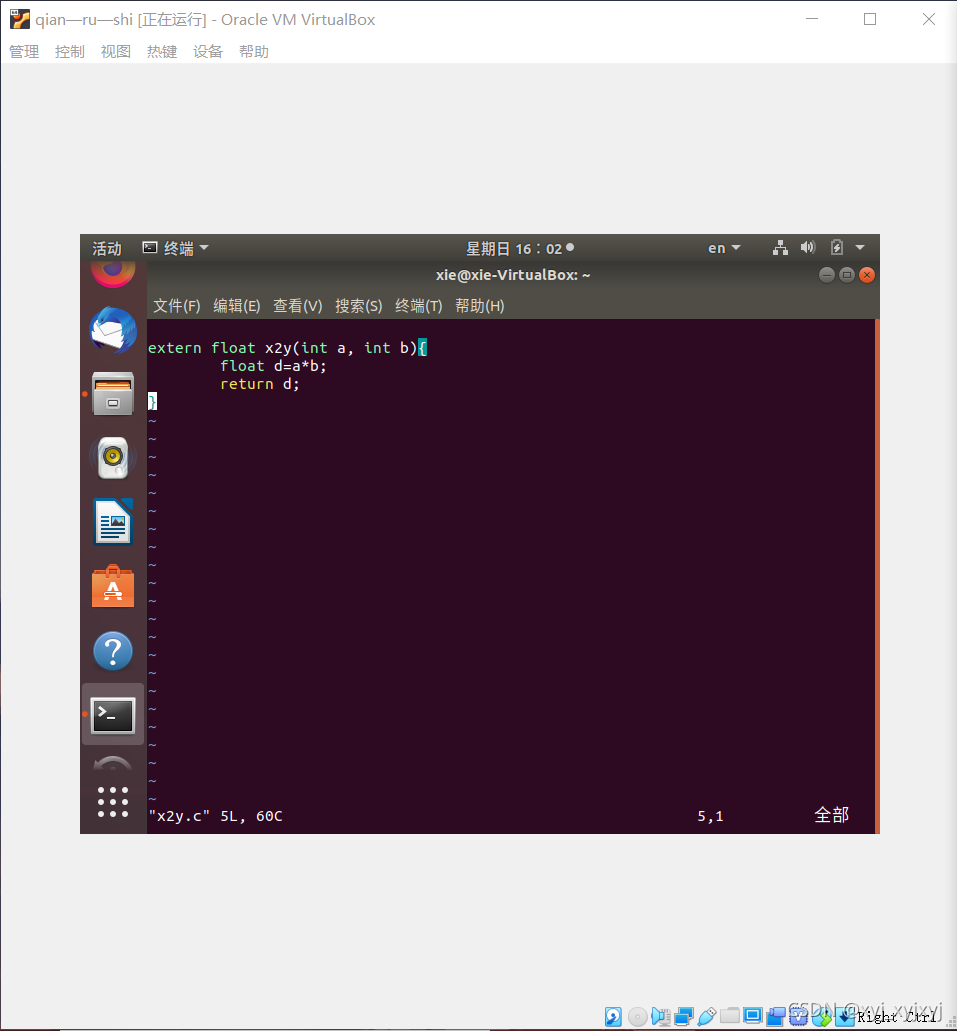Viewport: 957px width, 1031px height.
Task: Click terminal title xie@xie-VirtualBox: ~
Action: point(513,275)
